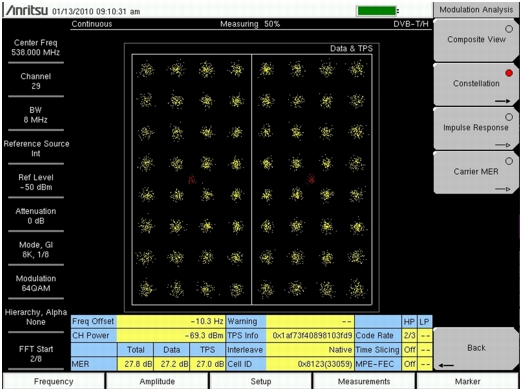This screenshot has width=521, height=390.
Task: Open the Frequency menu tab
Action: 53,381
